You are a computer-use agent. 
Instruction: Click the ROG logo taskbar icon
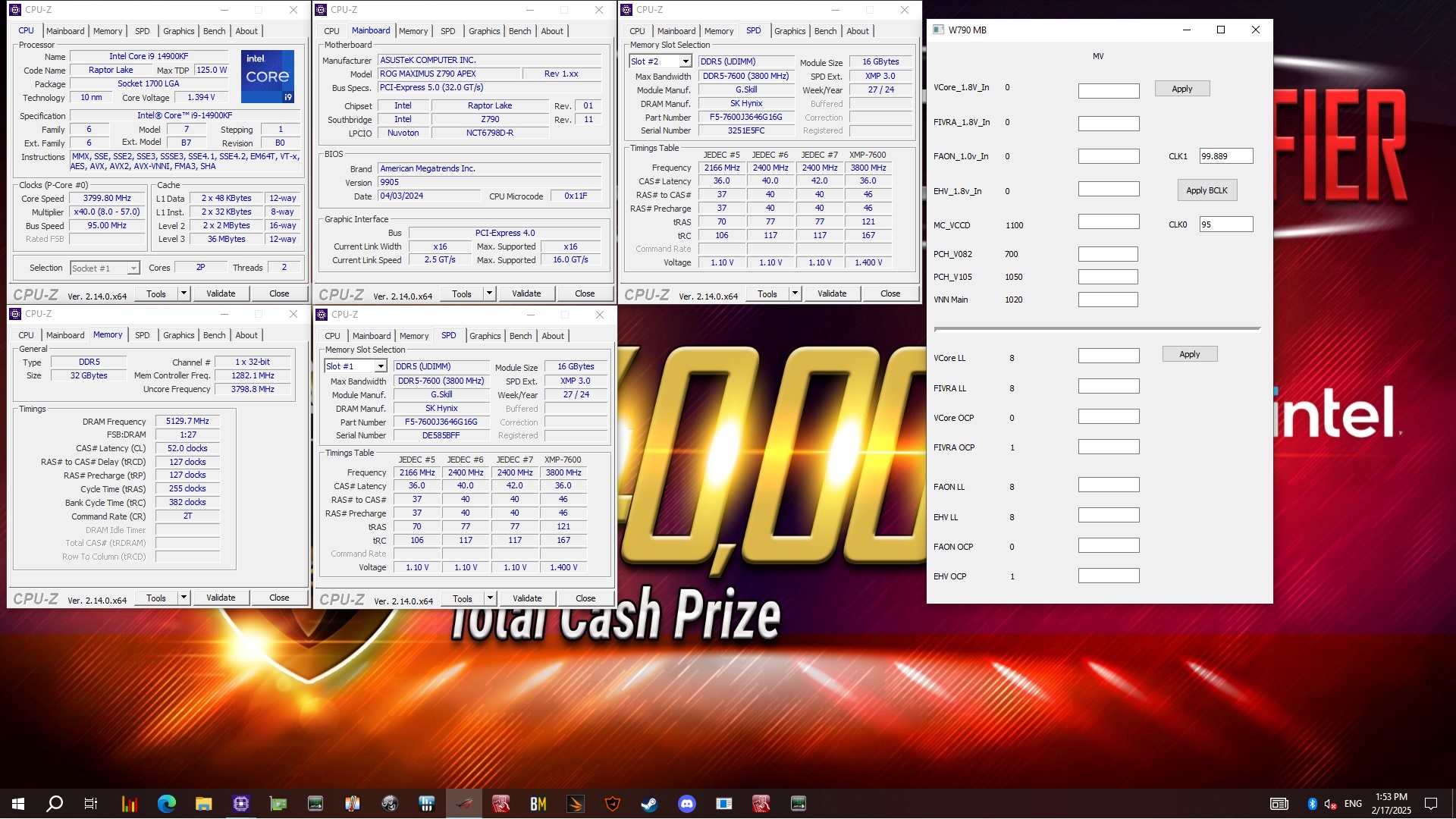tap(463, 804)
